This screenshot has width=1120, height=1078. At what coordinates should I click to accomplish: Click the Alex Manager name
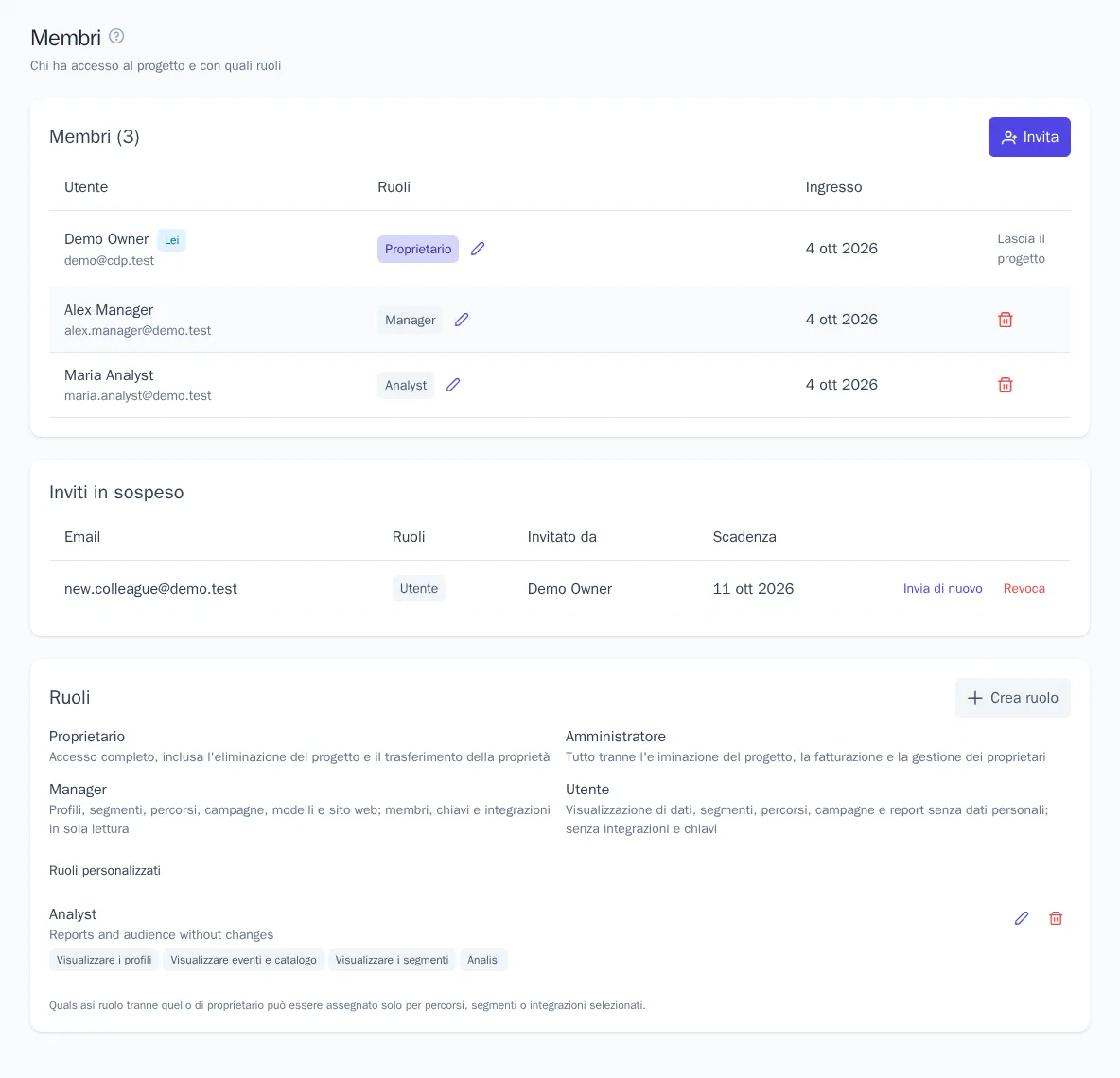(109, 310)
